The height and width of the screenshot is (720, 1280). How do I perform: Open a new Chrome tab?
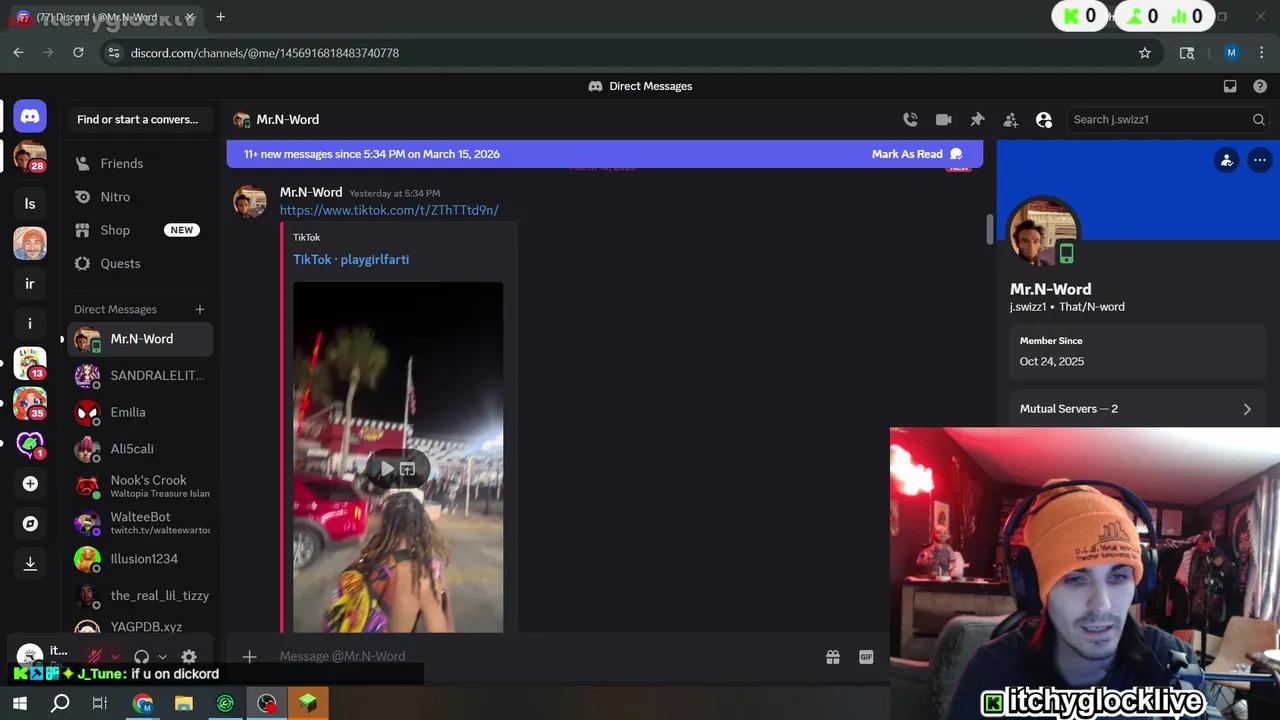pos(220,17)
